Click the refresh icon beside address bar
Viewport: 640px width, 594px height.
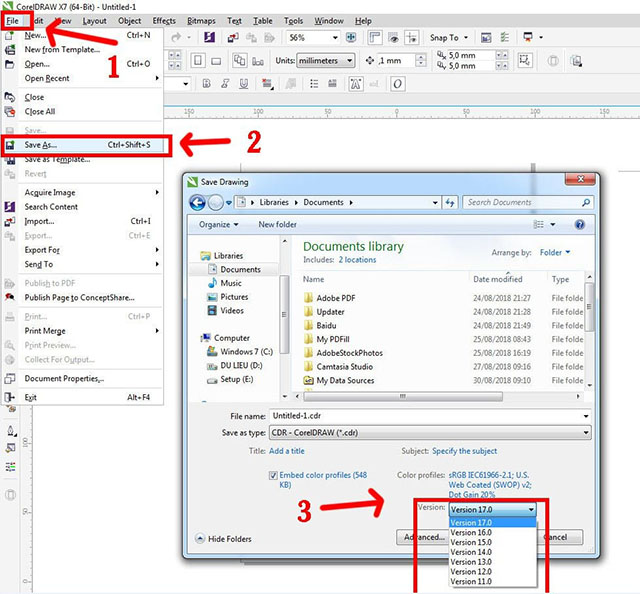pos(450,202)
